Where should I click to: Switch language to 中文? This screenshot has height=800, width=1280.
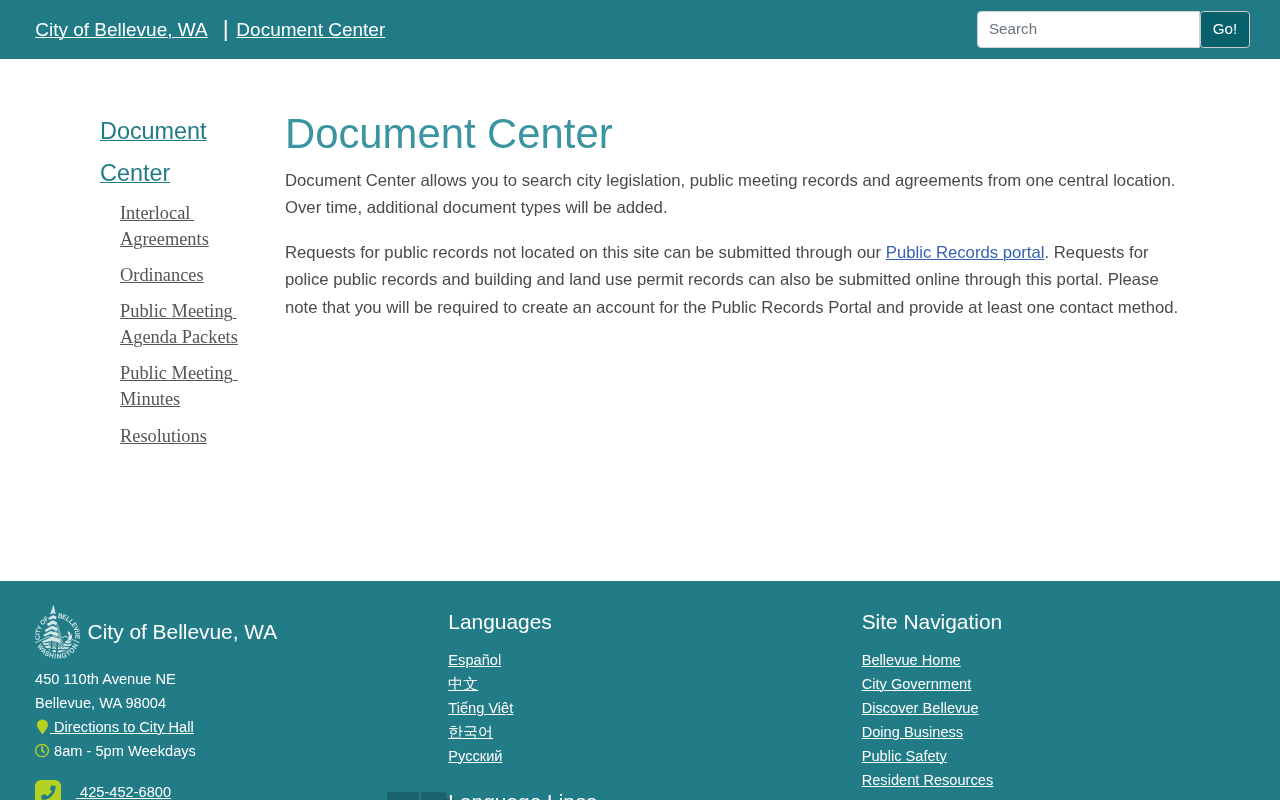pos(463,684)
